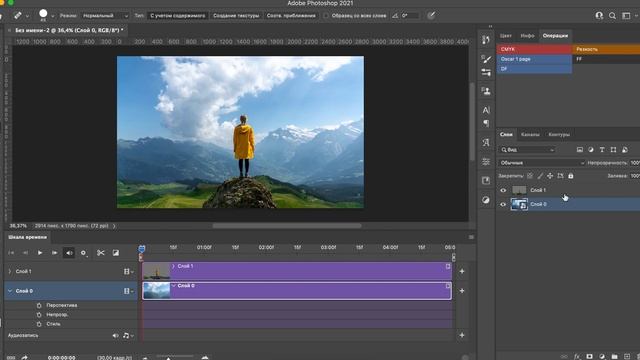The width and height of the screenshot is (640, 360).
Task: Open Слой 1 track filmstrip menu
Action: coord(129,271)
